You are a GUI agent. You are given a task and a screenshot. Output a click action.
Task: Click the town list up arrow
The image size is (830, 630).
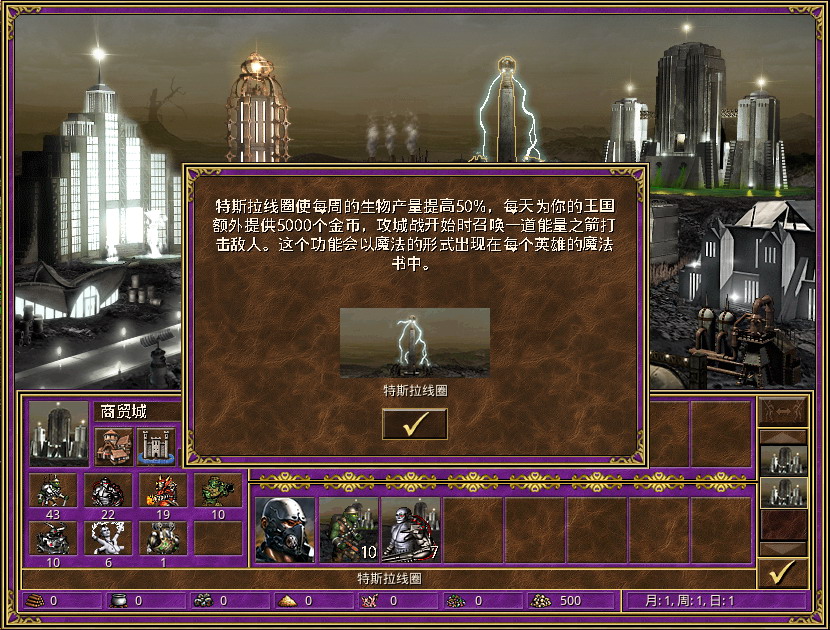pyautogui.click(x=783, y=437)
